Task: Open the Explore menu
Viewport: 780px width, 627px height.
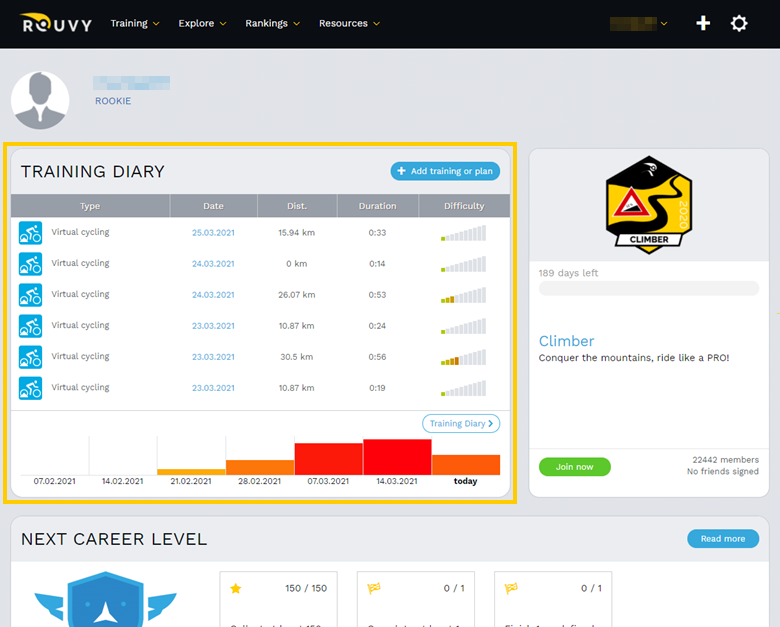Action: [202, 23]
